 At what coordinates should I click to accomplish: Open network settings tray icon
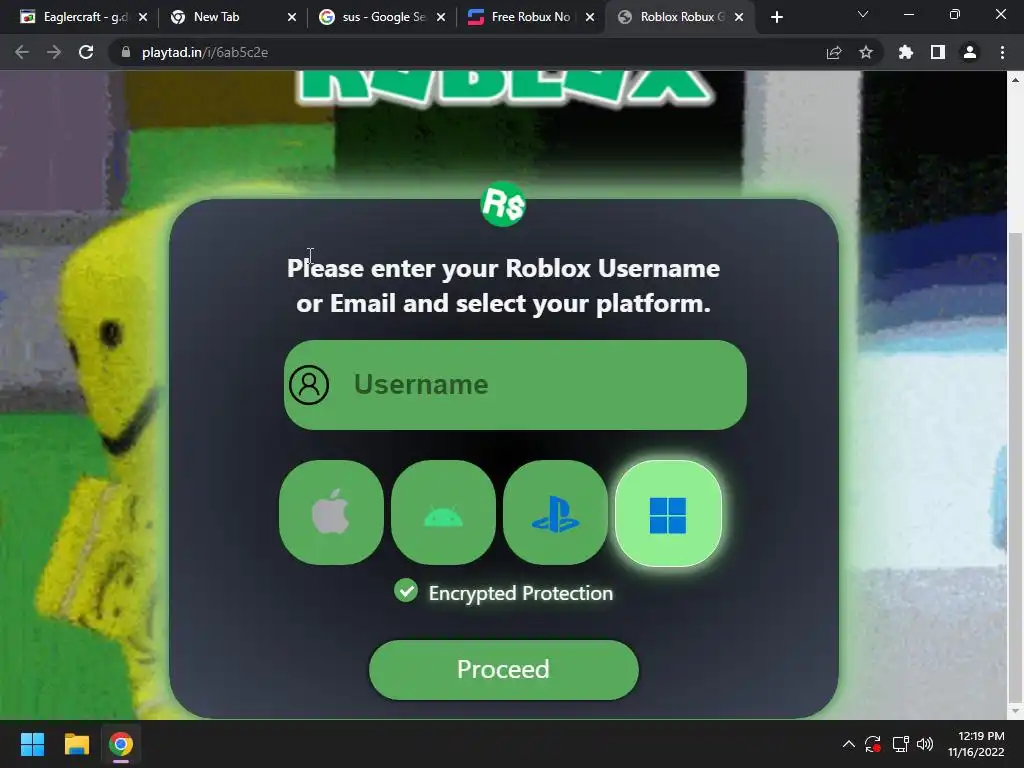(901, 744)
